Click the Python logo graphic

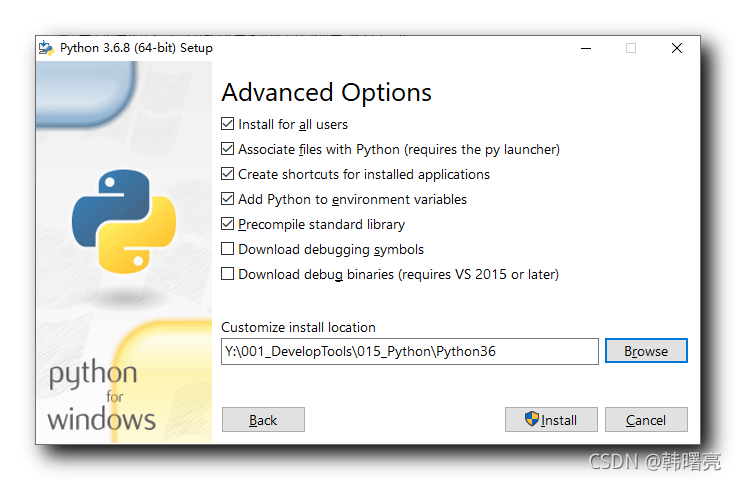tap(124, 221)
